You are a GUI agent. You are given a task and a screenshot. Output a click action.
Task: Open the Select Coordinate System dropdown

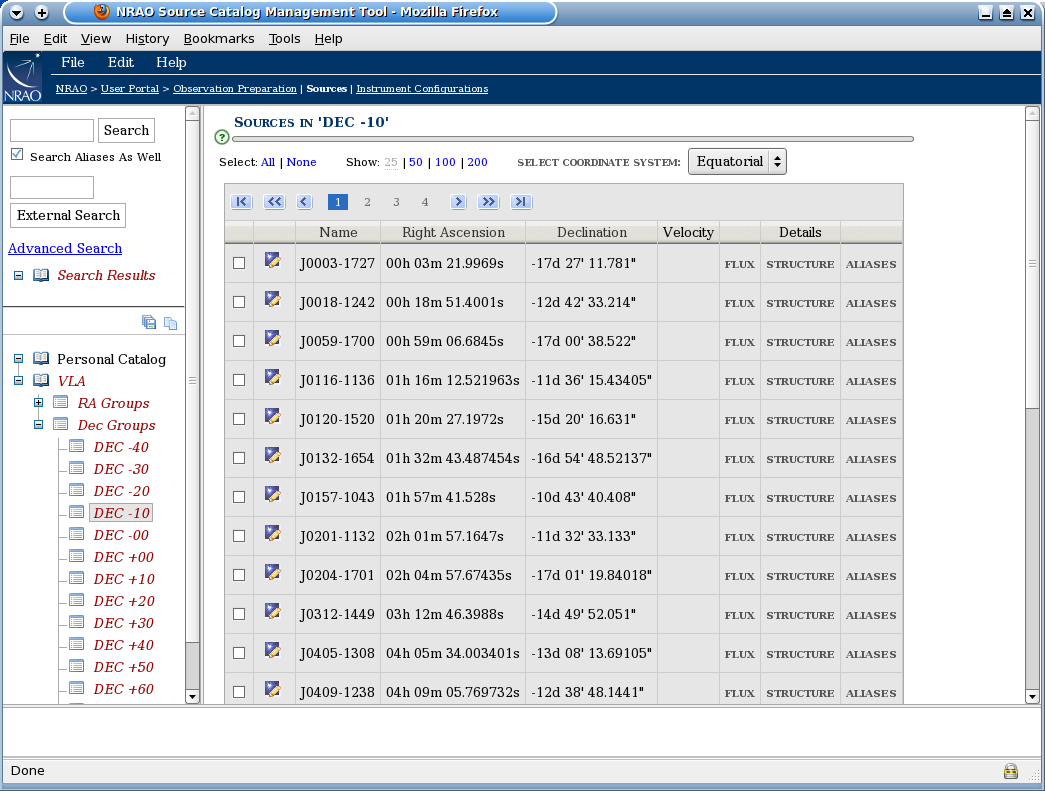click(x=737, y=160)
